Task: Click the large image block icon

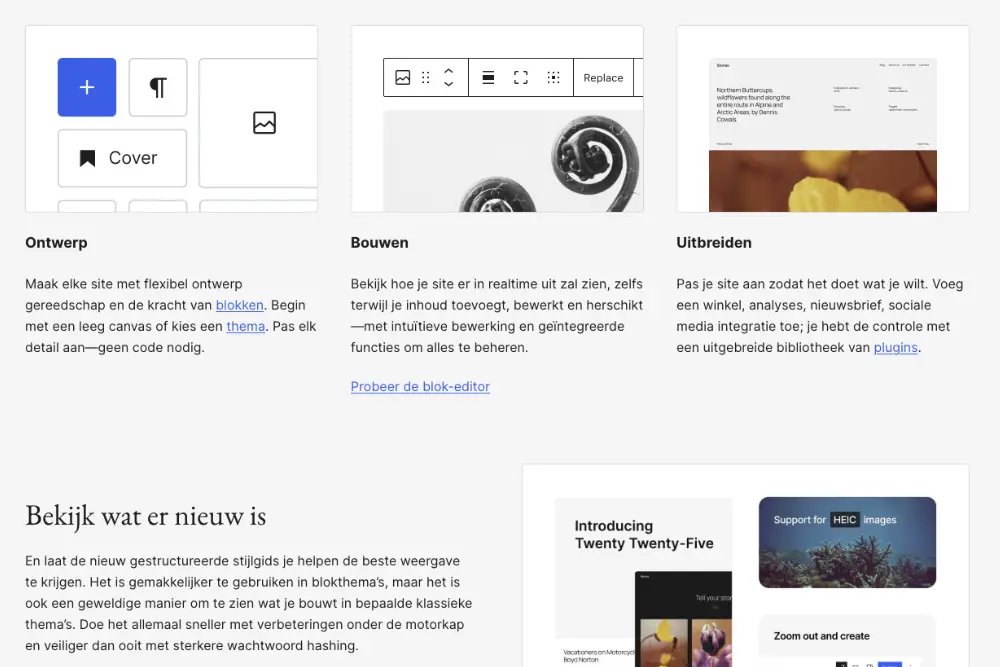Action: (x=264, y=123)
